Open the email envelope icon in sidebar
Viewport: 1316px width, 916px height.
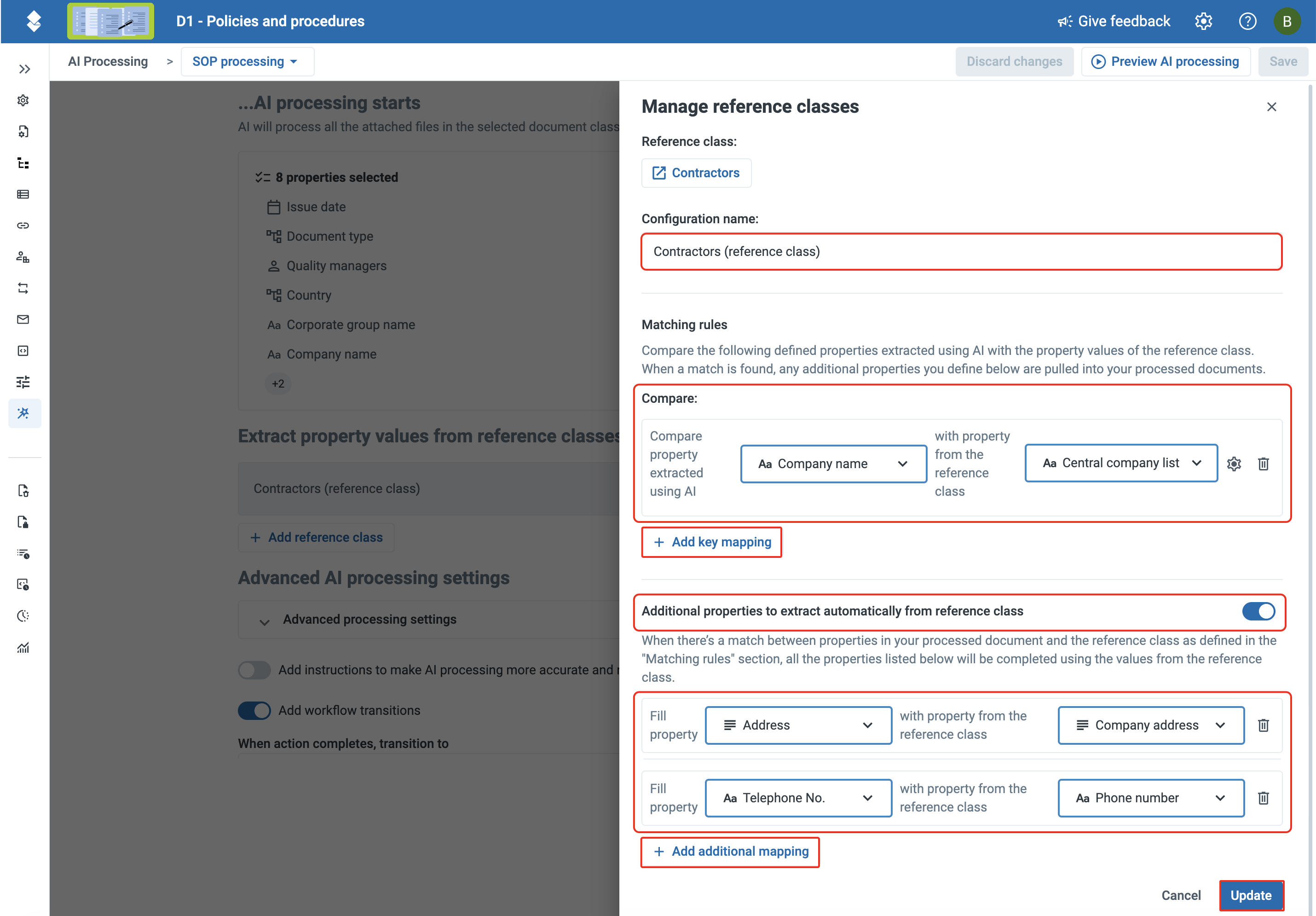23,319
